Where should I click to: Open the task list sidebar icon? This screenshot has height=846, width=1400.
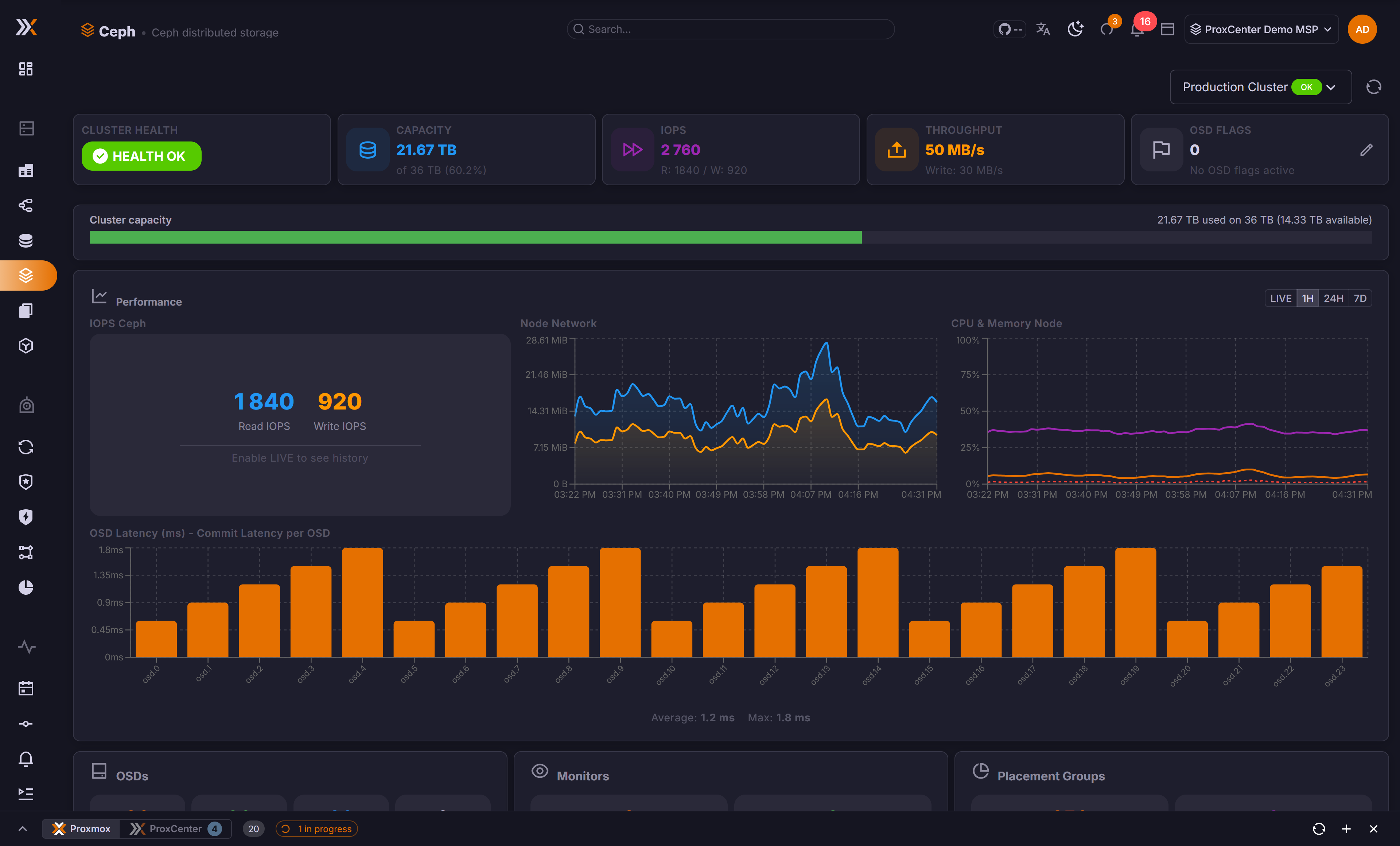(x=26, y=794)
